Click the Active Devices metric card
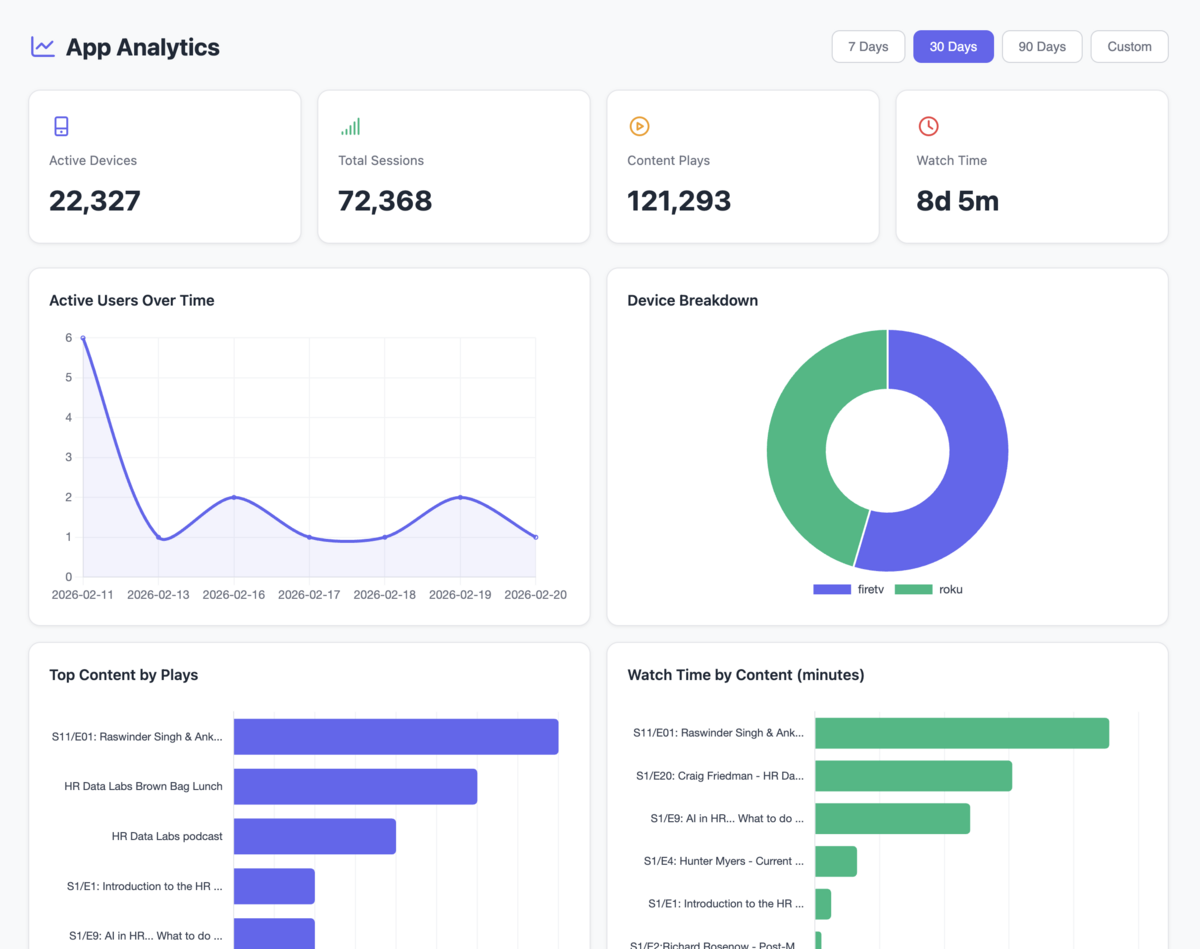Screen dimensions: 1200x949 165,166
